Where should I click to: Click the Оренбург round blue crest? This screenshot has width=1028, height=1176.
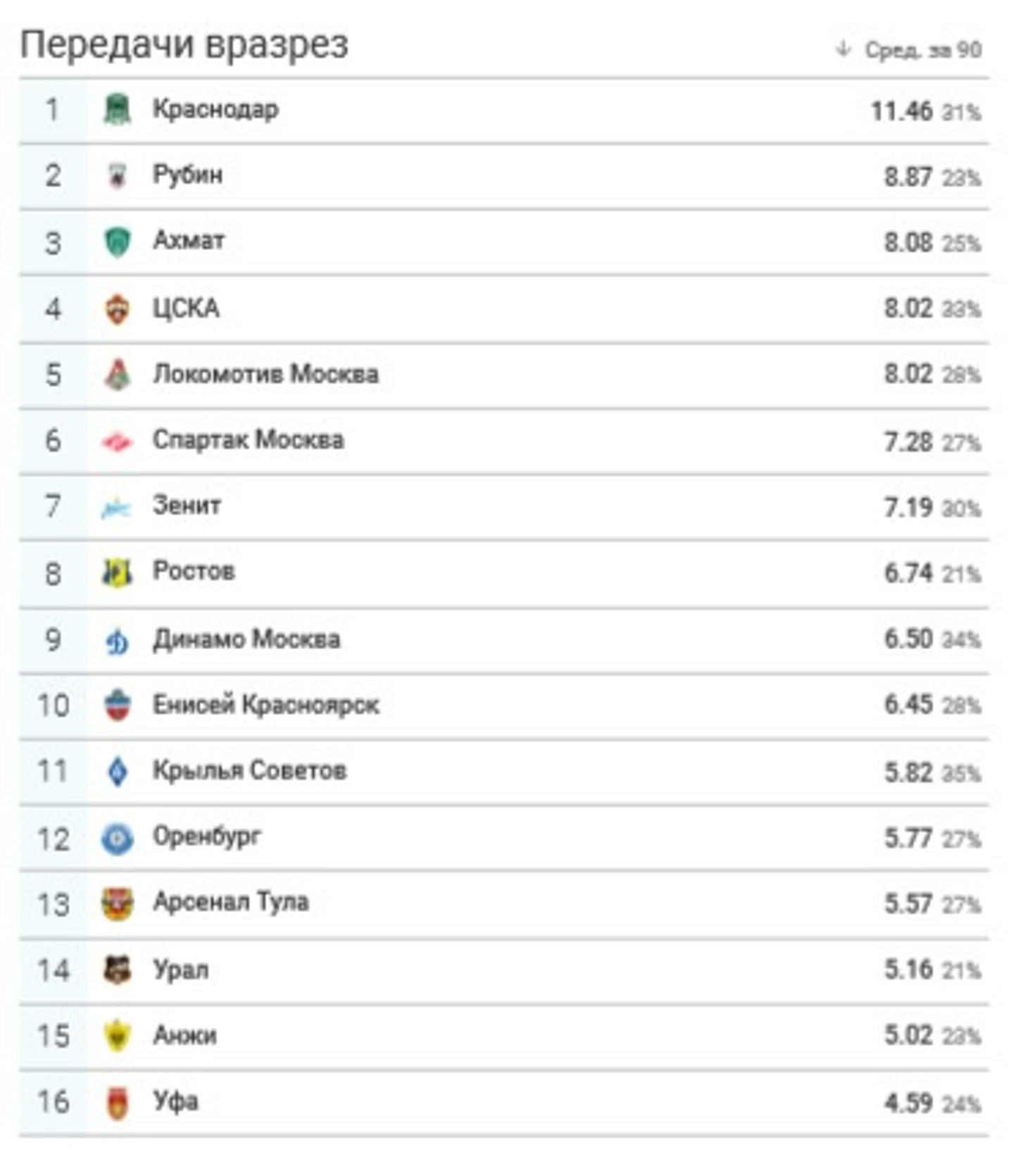point(118,839)
